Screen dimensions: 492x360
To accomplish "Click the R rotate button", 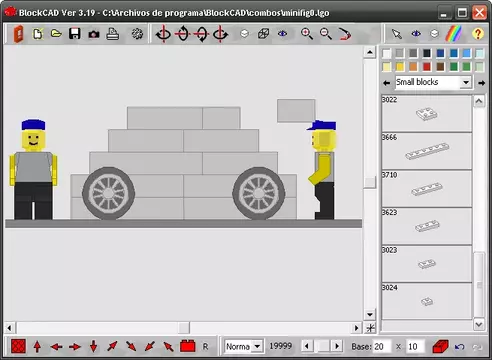I will [205, 347].
